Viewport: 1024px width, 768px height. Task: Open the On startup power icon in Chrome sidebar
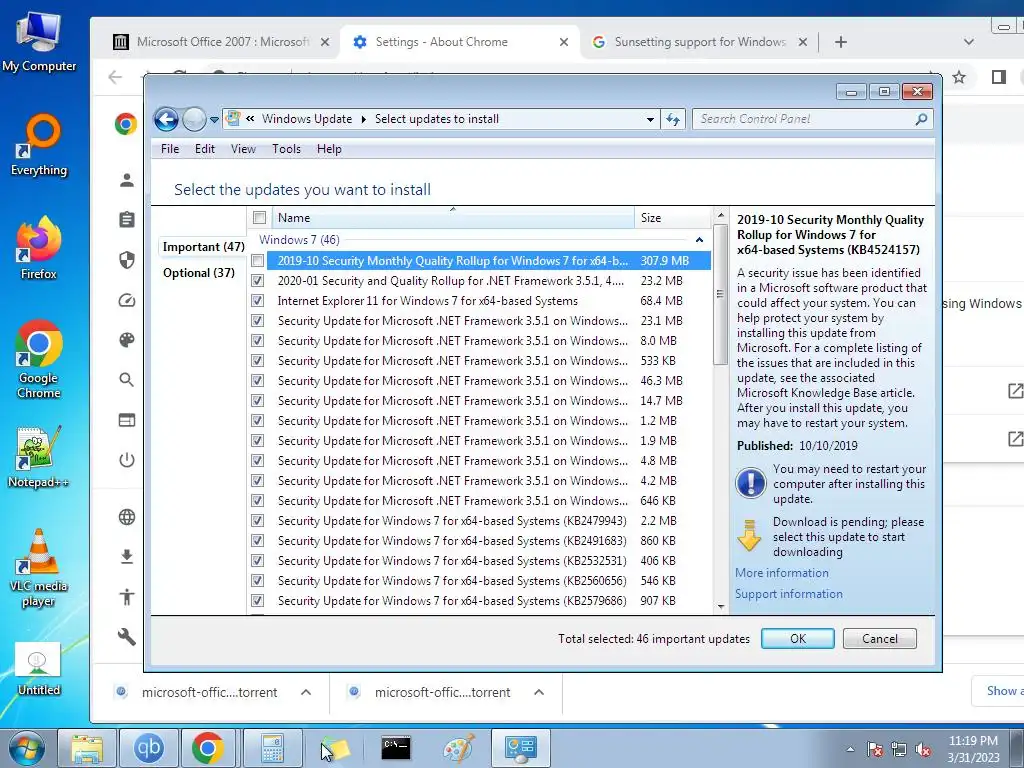127,460
